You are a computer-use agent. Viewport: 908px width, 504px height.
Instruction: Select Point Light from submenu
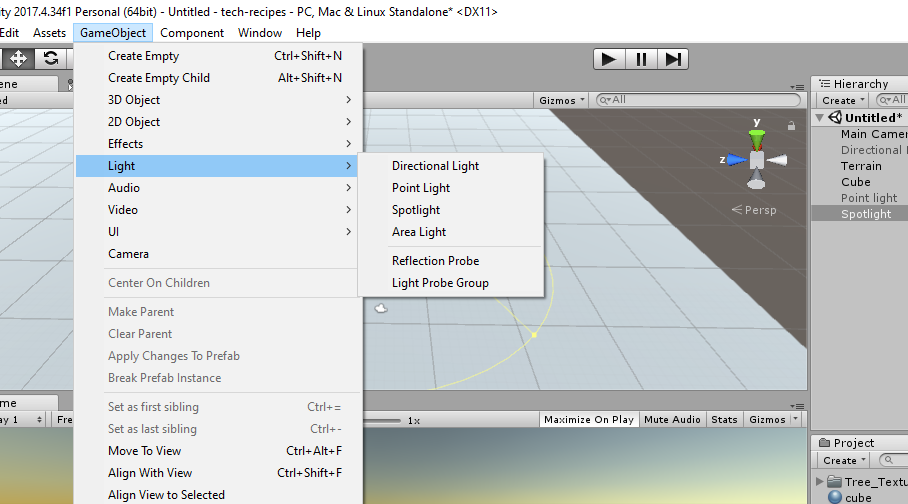[451, 188]
